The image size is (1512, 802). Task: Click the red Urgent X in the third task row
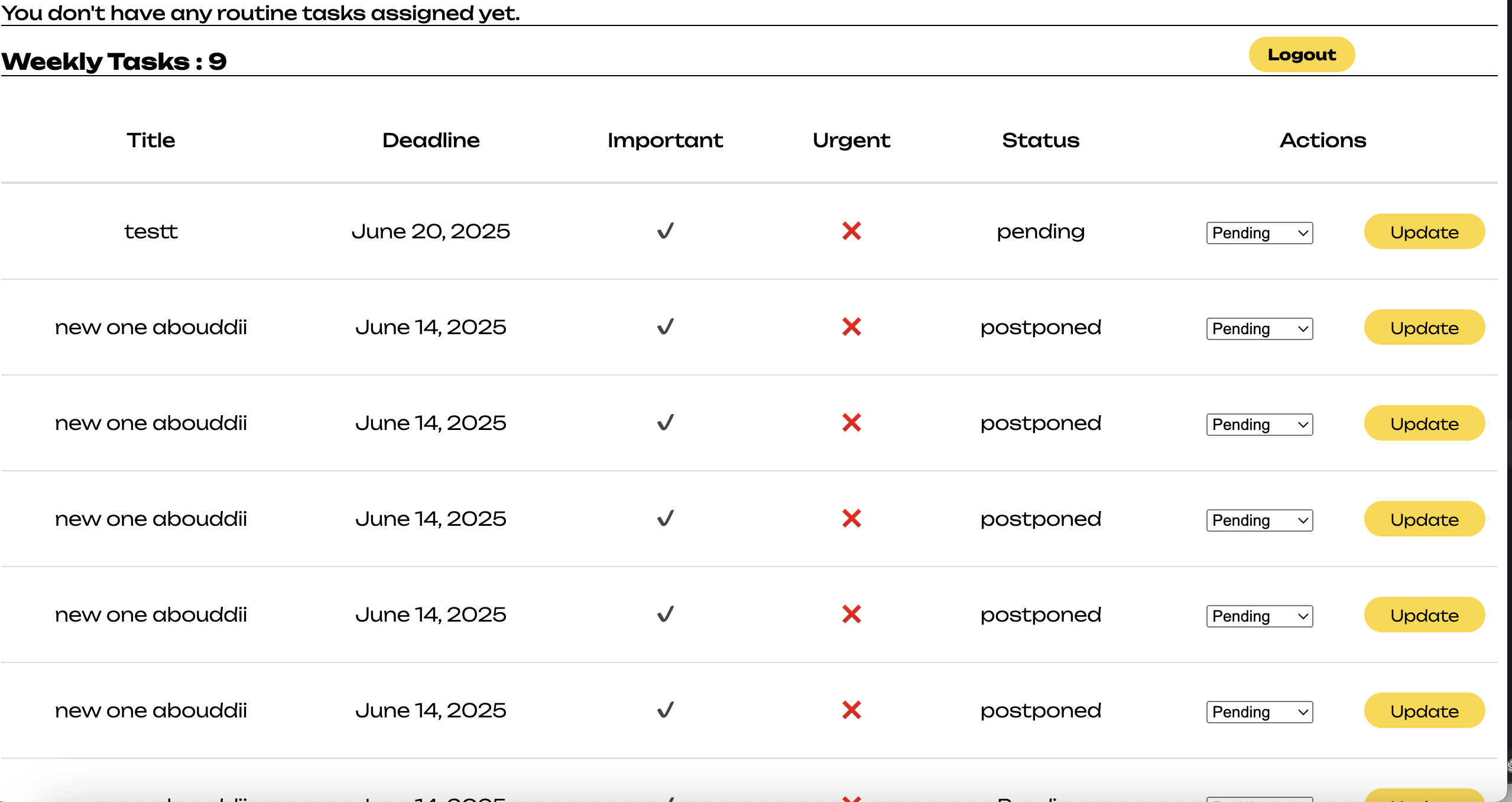pyautogui.click(x=851, y=422)
